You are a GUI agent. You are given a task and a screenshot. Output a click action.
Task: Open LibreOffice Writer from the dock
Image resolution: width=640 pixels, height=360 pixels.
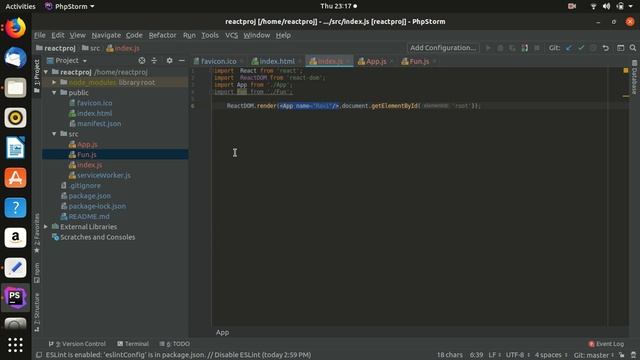click(16, 147)
